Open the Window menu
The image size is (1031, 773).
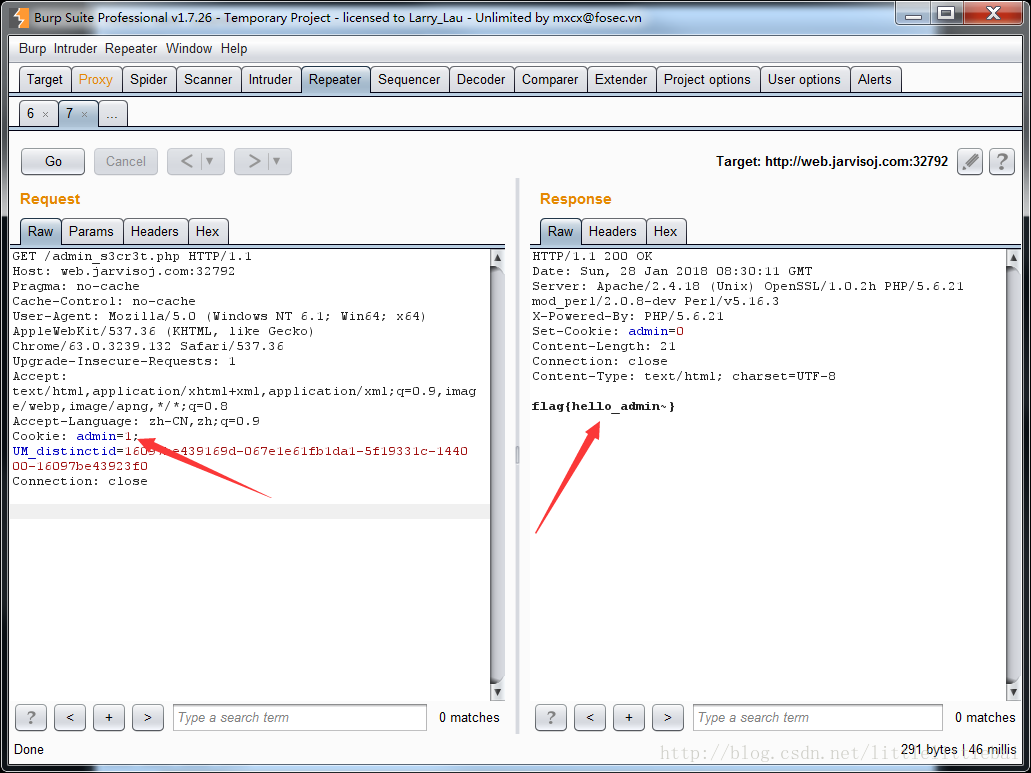pyautogui.click(x=189, y=49)
